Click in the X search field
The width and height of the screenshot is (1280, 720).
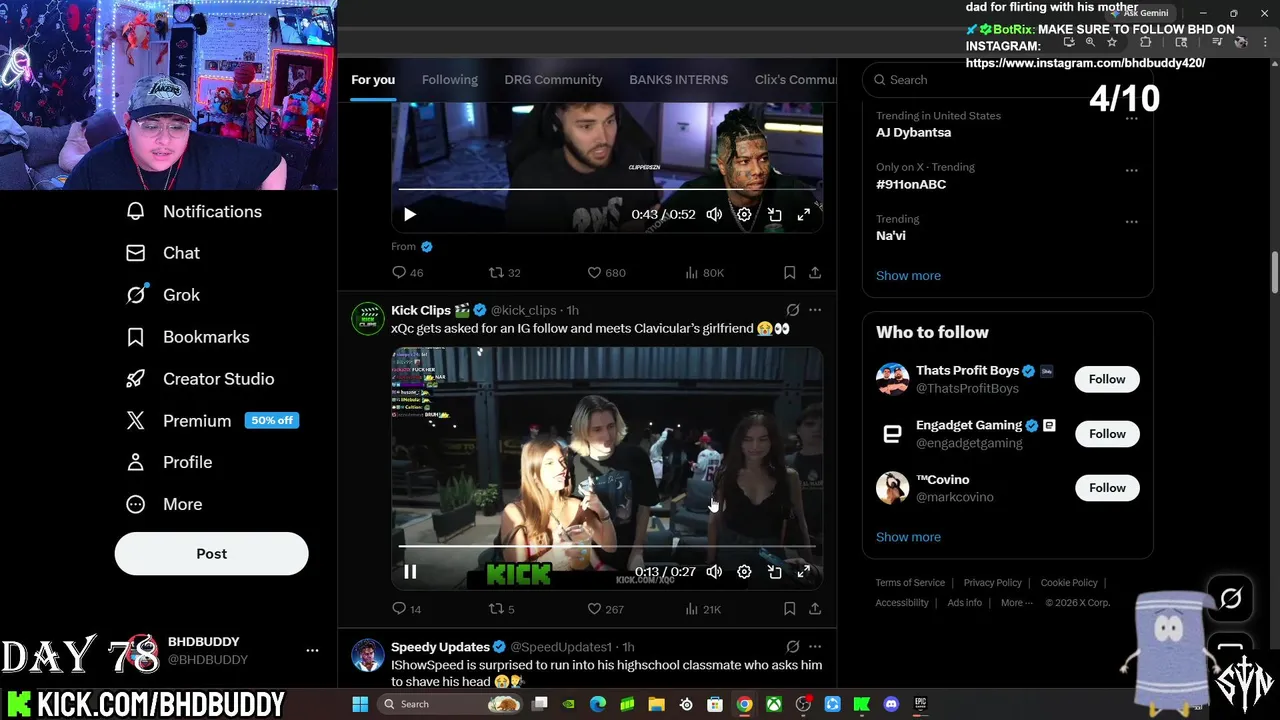click(x=1007, y=80)
